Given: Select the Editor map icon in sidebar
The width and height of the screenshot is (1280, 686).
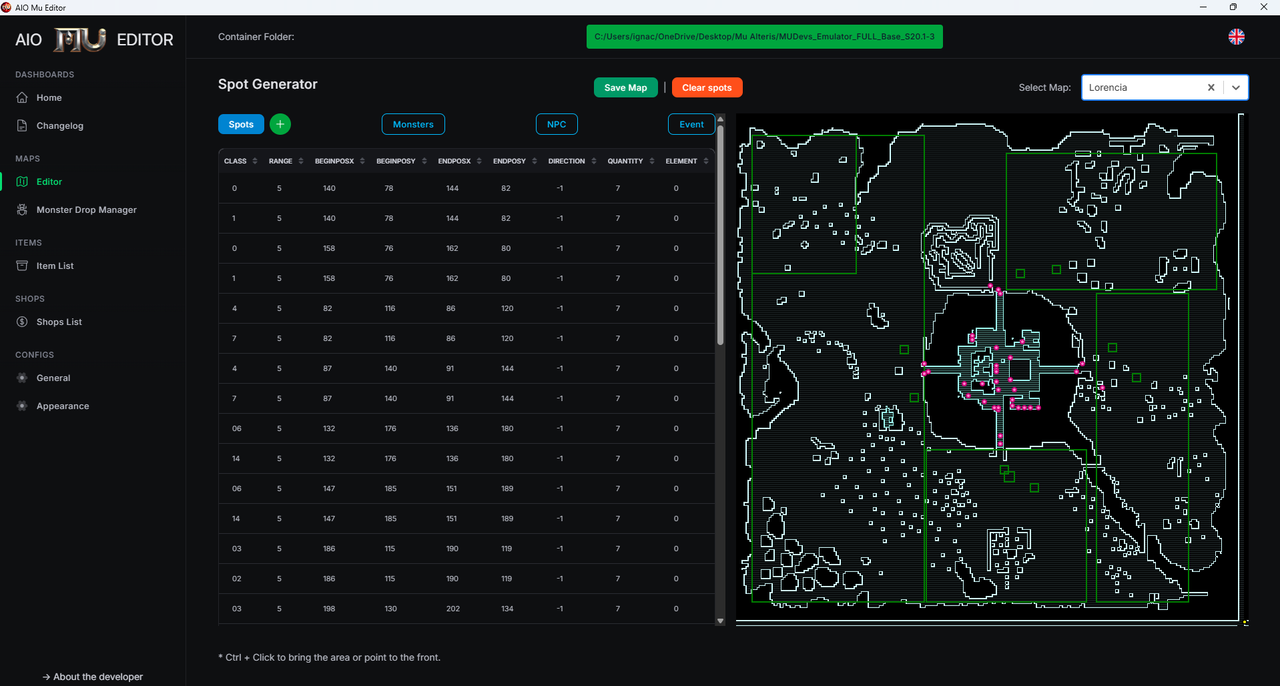Looking at the screenshot, I should tap(22, 182).
